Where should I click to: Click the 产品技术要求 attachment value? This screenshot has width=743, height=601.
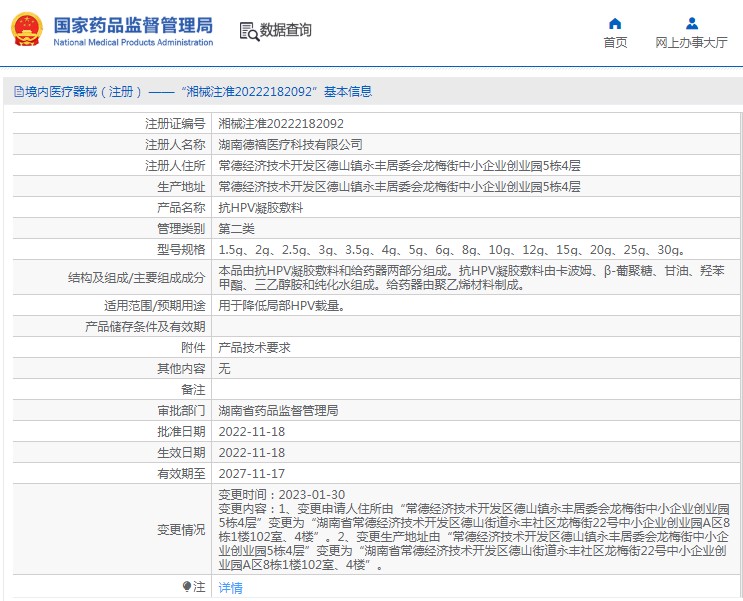point(254,347)
